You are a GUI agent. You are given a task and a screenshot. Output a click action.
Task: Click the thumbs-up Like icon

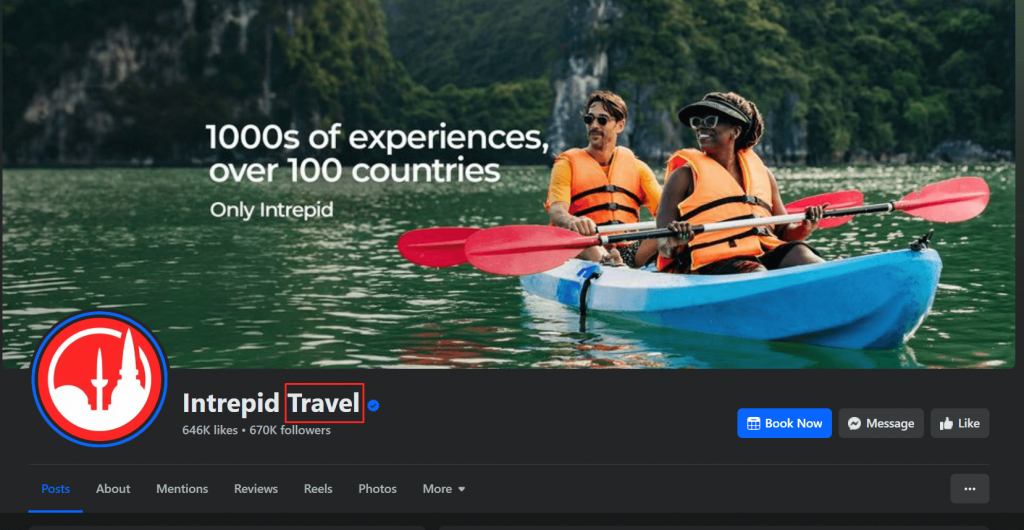click(946, 424)
